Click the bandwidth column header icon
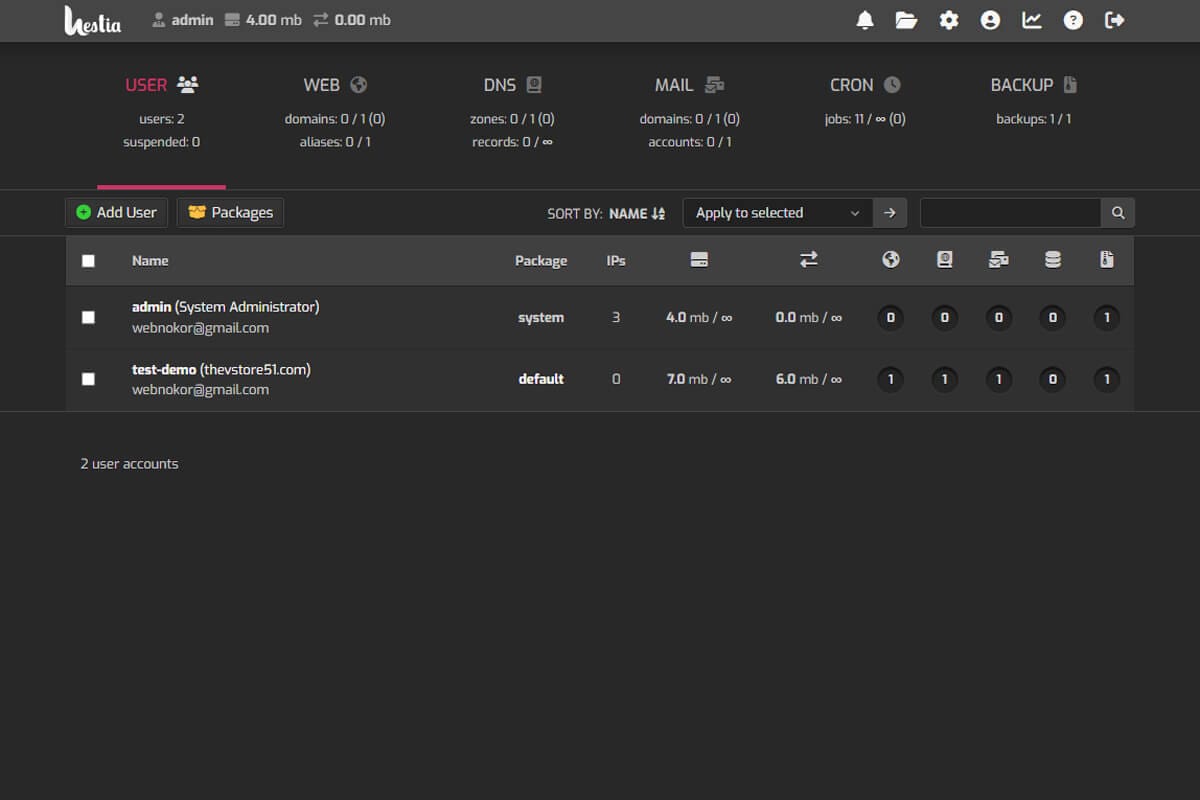1200x800 pixels. click(x=809, y=260)
